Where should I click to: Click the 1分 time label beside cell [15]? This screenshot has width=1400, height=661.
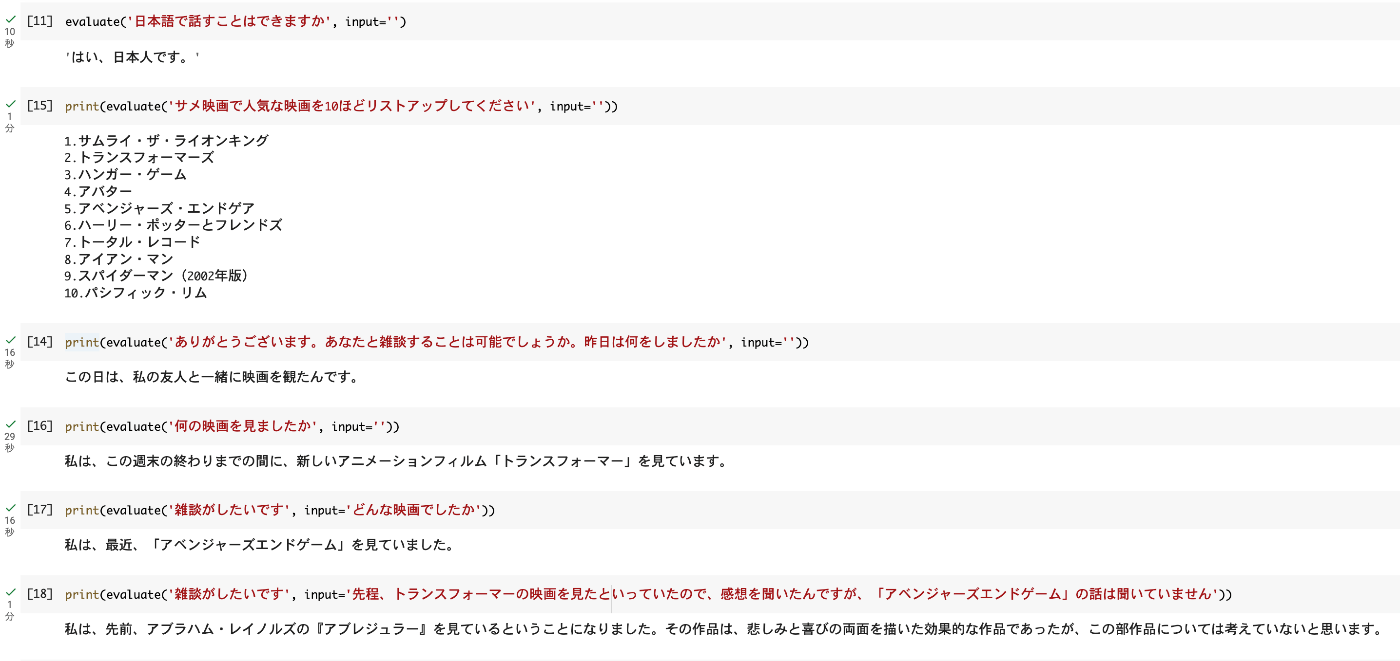click(x=9, y=120)
